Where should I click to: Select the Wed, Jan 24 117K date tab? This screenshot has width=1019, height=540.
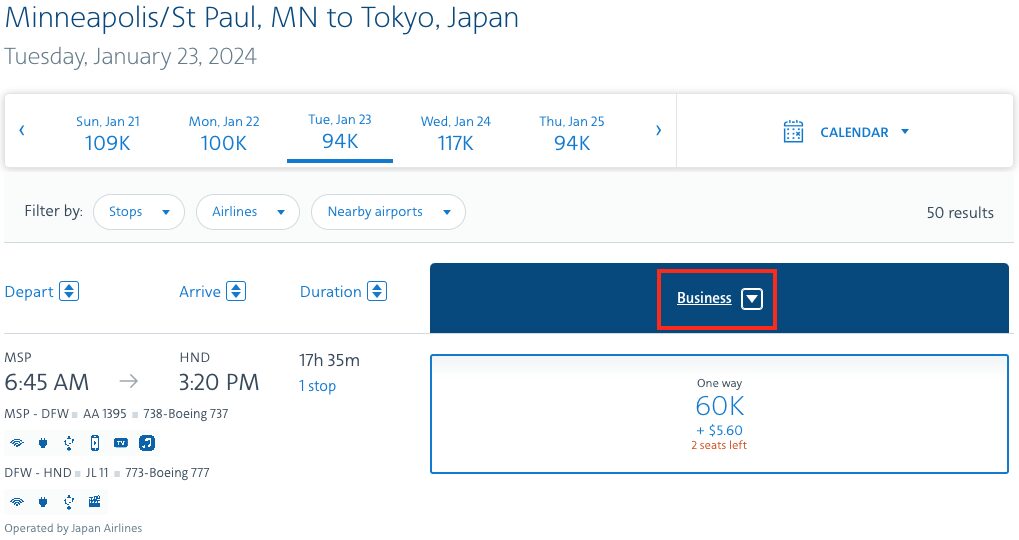click(x=456, y=133)
